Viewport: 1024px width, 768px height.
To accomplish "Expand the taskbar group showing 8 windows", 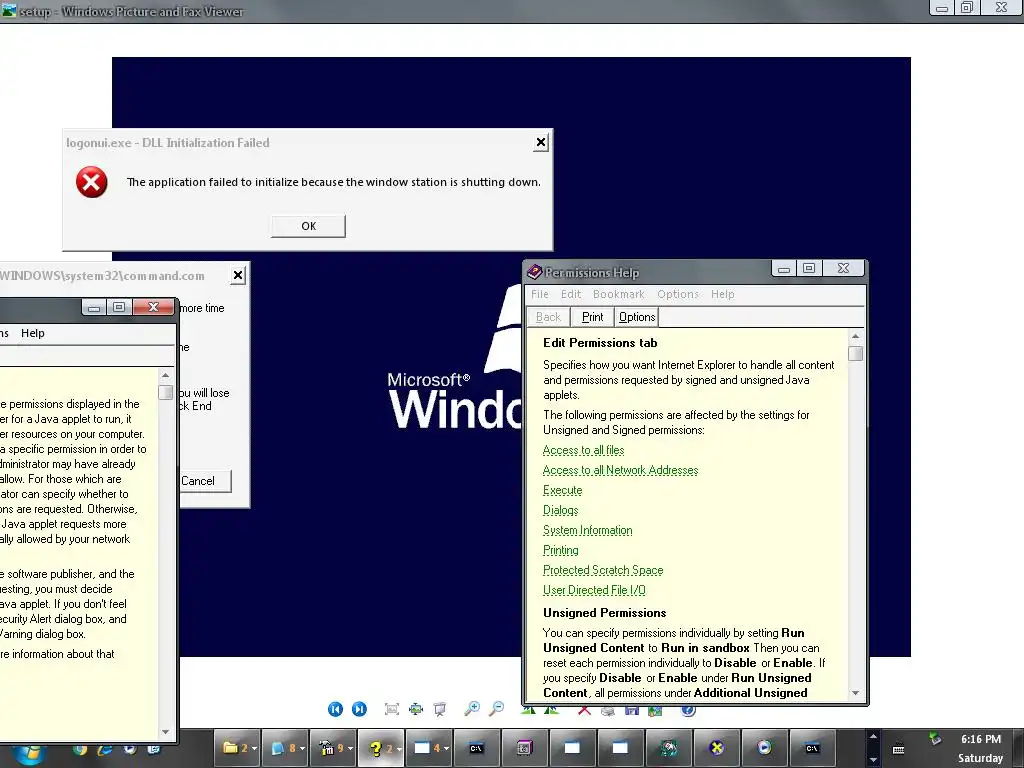I will pos(285,748).
